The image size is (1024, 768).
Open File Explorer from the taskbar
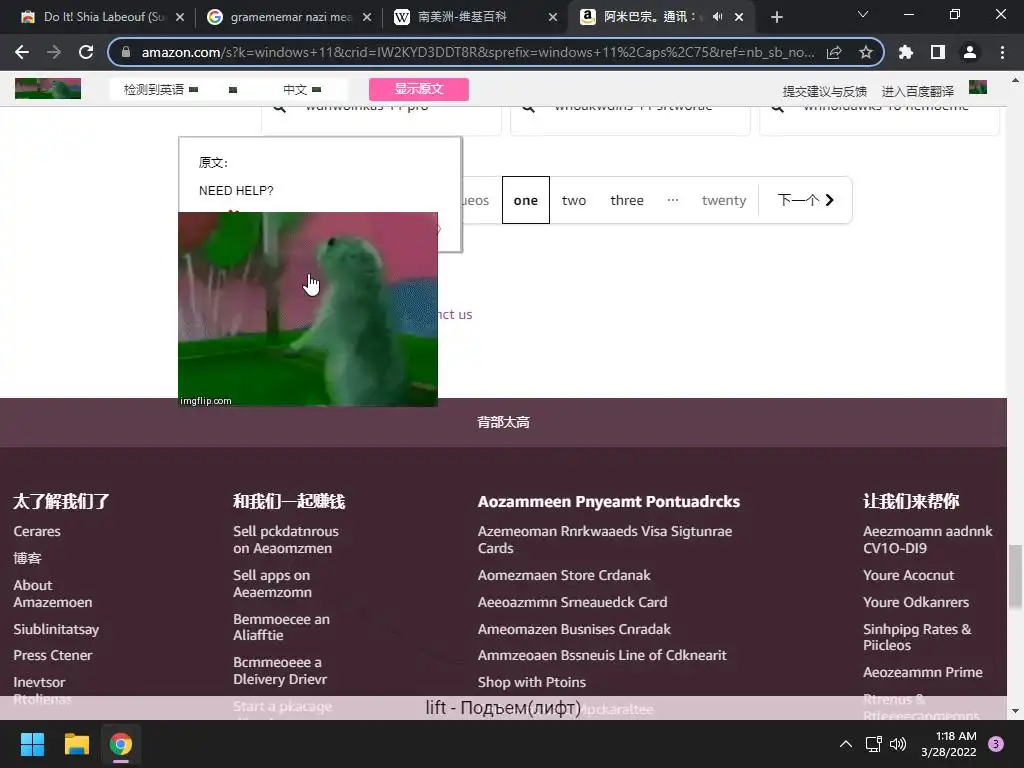point(76,744)
